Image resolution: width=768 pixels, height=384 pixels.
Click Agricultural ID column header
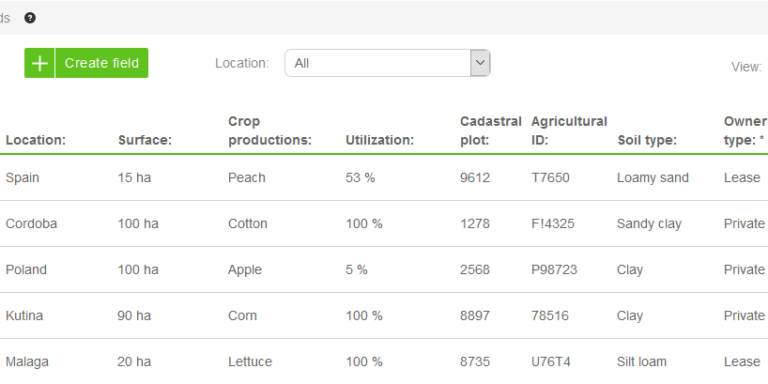(x=569, y=131)
